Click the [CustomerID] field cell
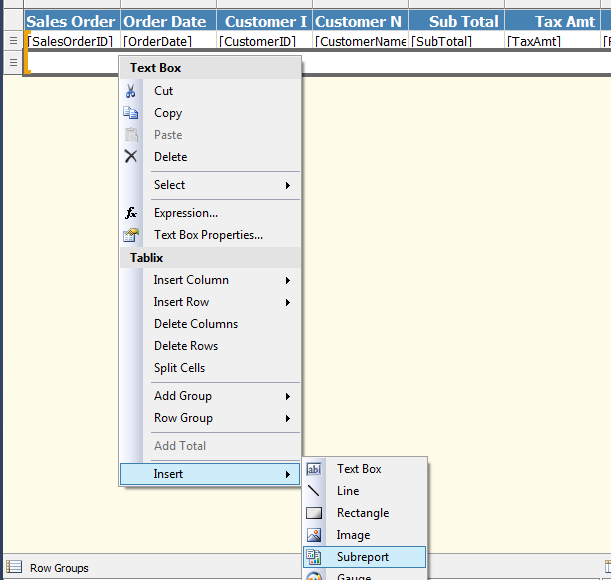The image size is (611, 580). tap(264, 41)
